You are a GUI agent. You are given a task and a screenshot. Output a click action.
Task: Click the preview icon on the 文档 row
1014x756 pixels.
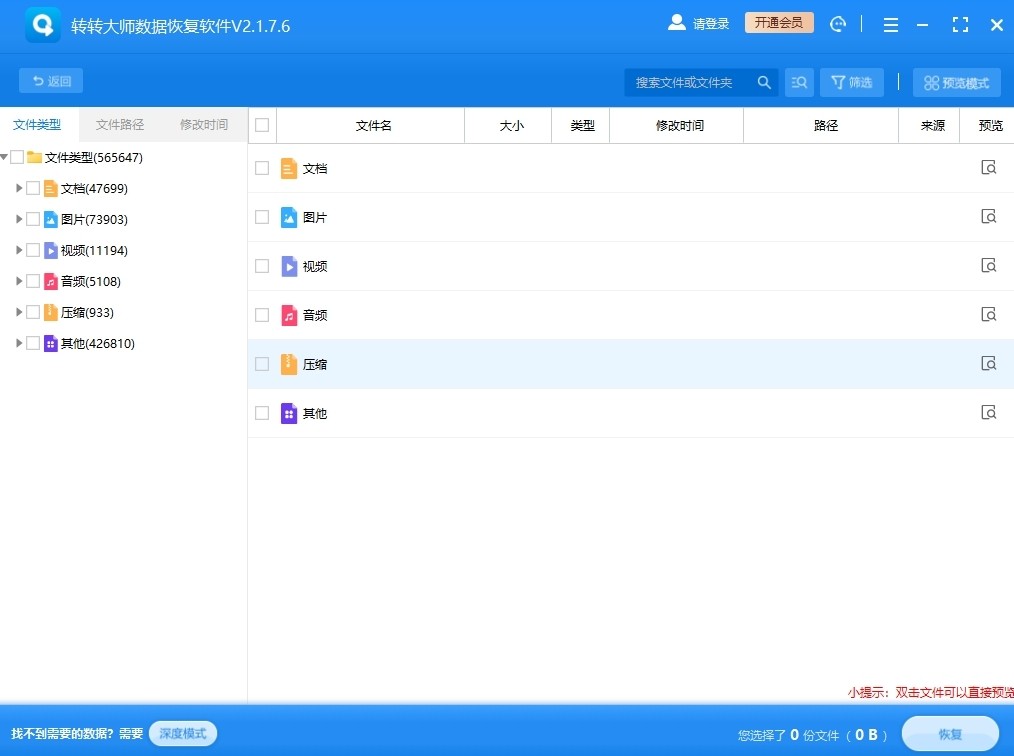coord(988,167)
